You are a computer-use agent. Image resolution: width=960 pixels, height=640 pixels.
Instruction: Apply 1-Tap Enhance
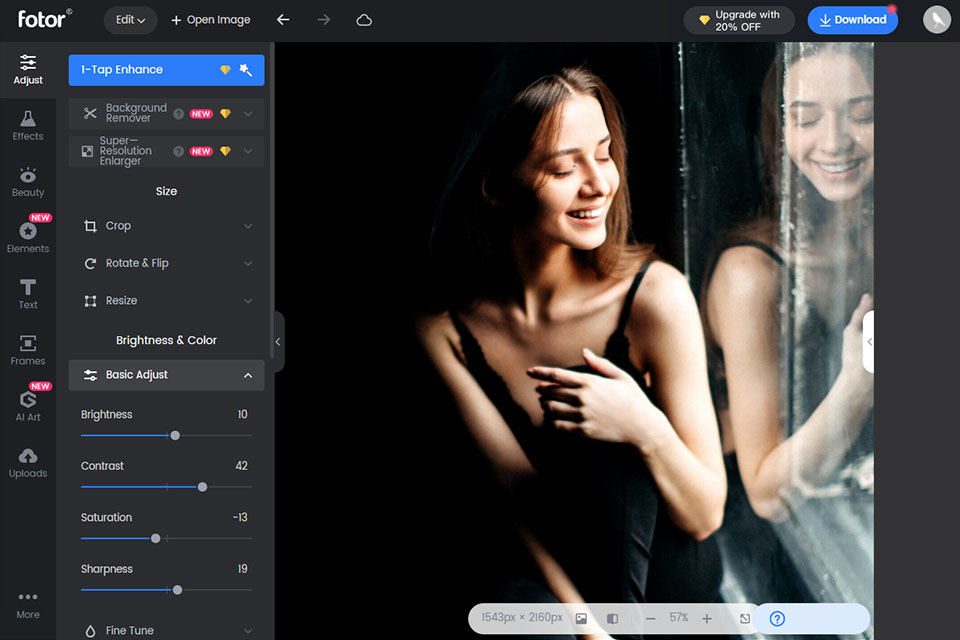(x=167, y=70)
